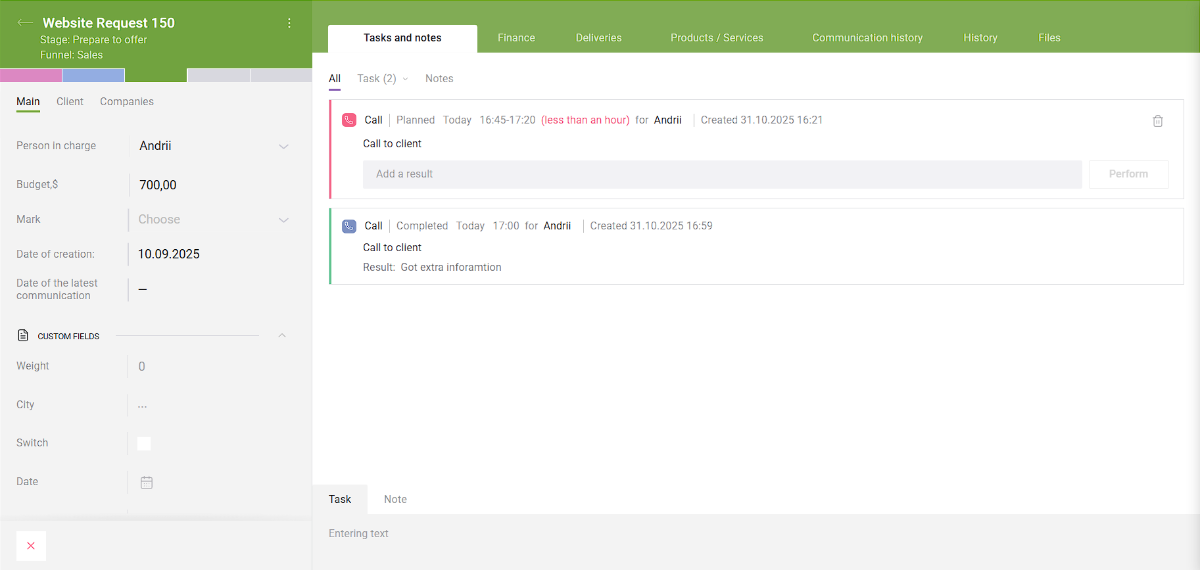Viewport: 1200px width, 570px height.
Task: Select the pink funnel stage segment
Action: pos(31,75)
